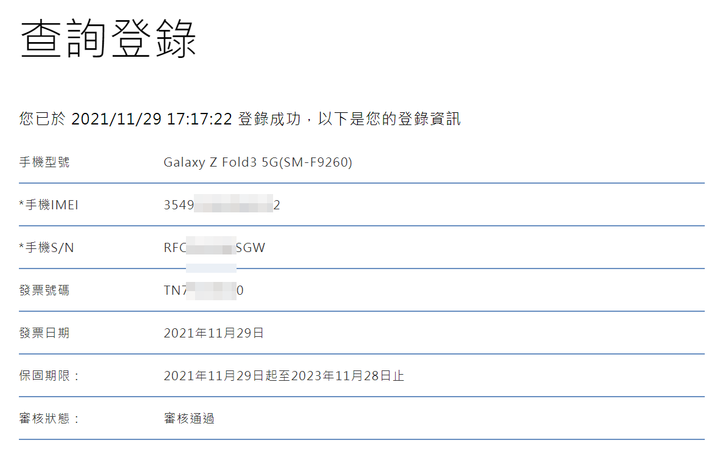This screenshot has width=720, height=465.
Task: Click the warranty period text ending 2023年11月28日止
Action: [284, 376]
